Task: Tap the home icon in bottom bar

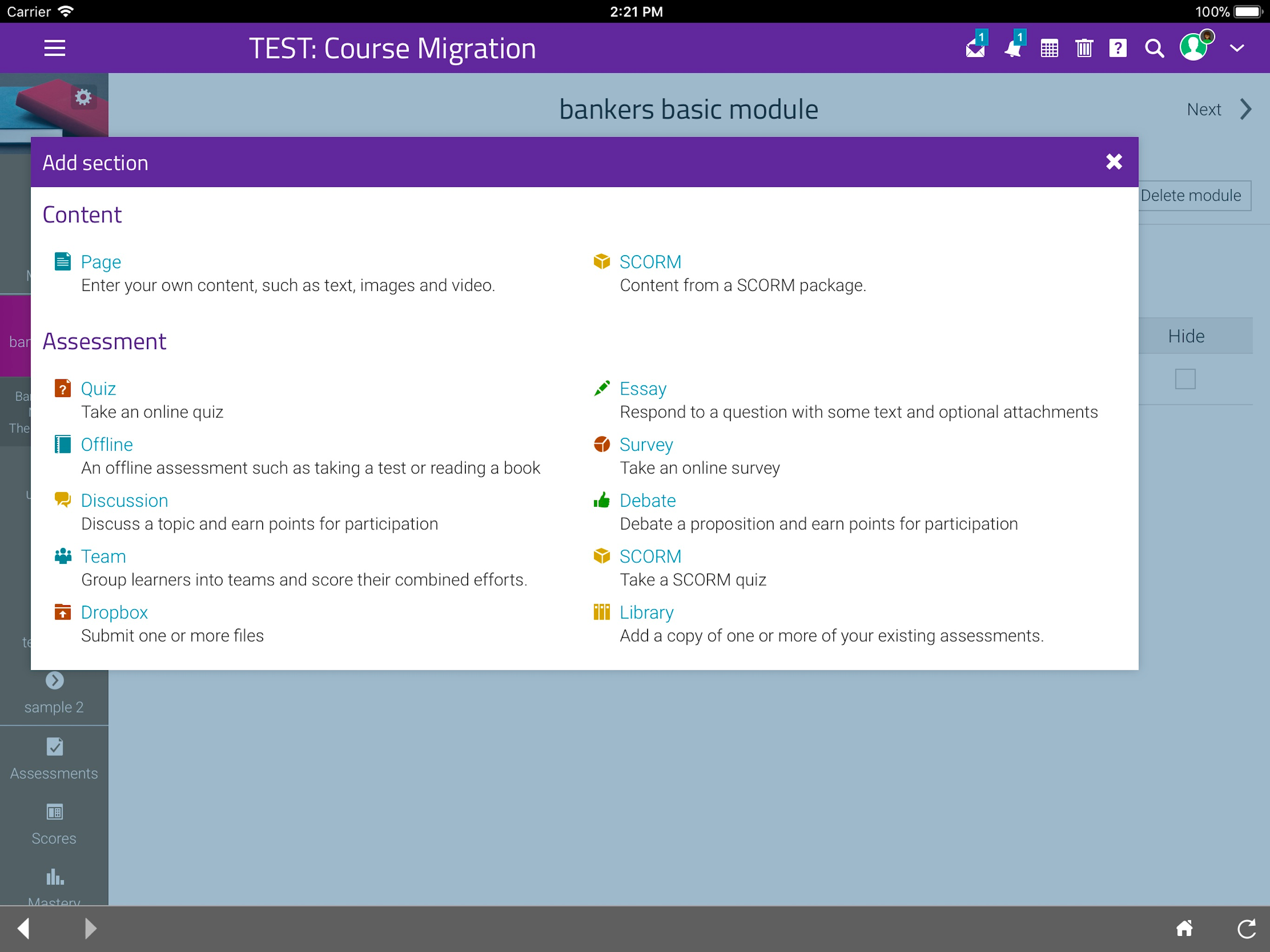Action: point(1184,928)
